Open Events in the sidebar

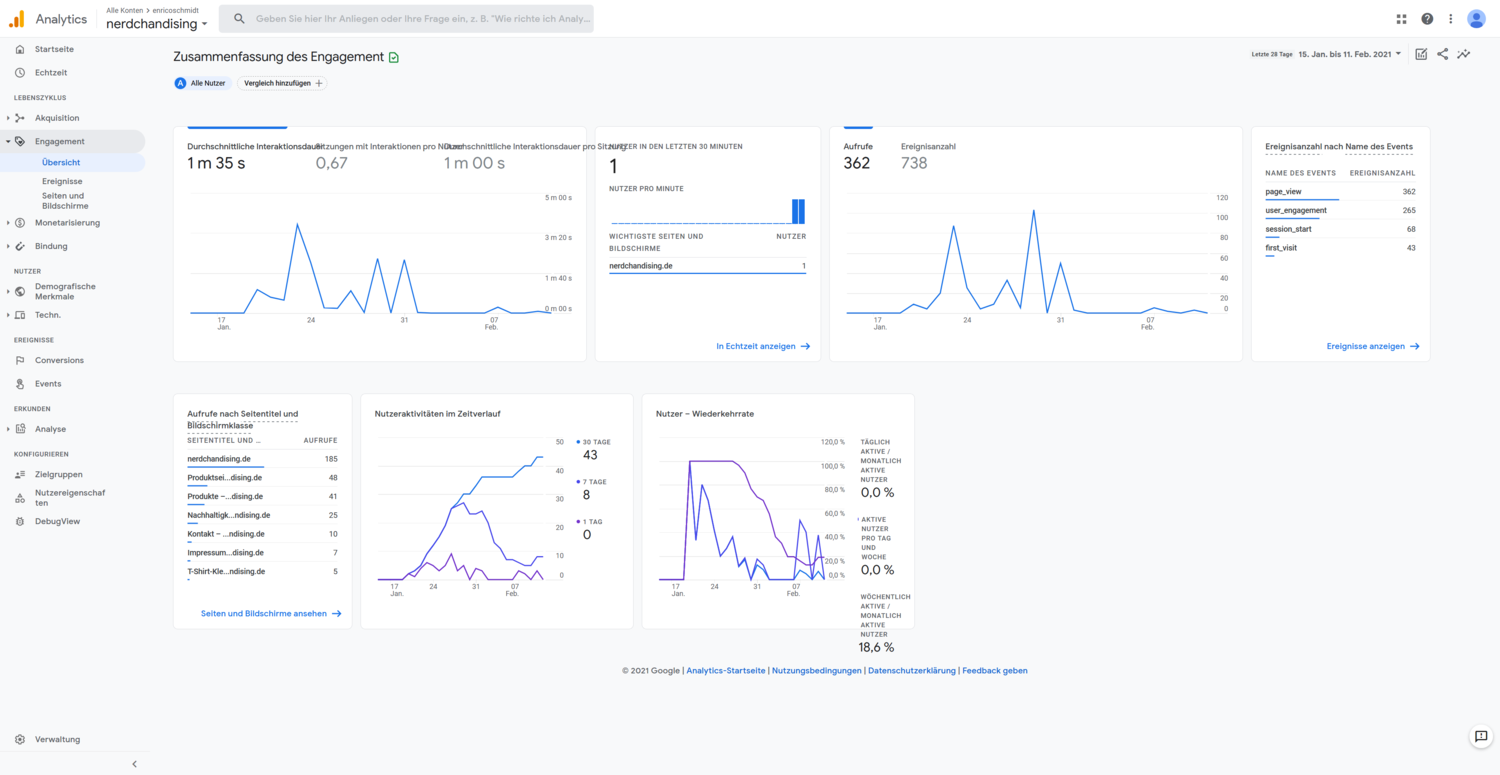48,384
